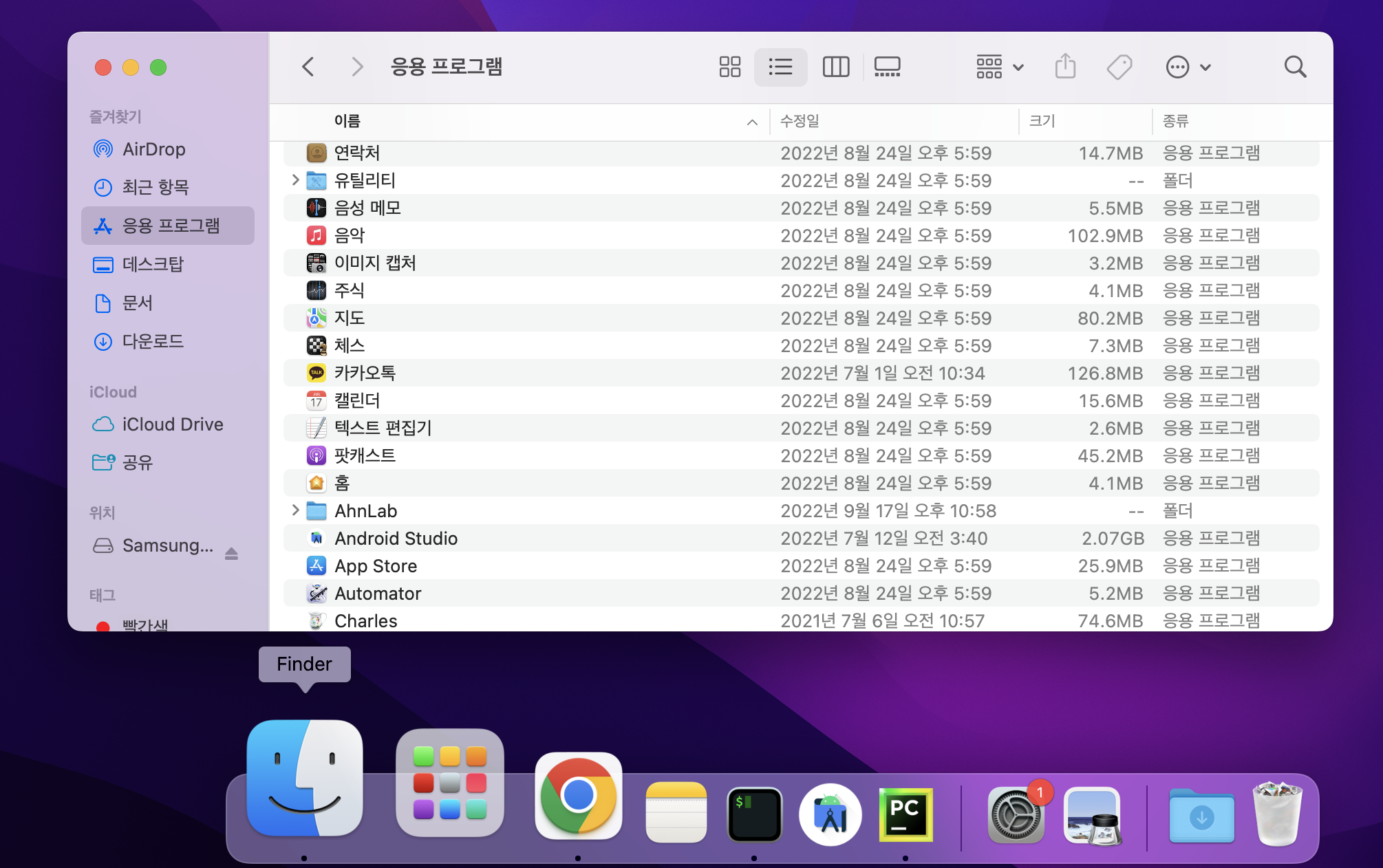Open the ellipsis action menu
This screenshot has height=868, width=1383.
coord(1188,67)
